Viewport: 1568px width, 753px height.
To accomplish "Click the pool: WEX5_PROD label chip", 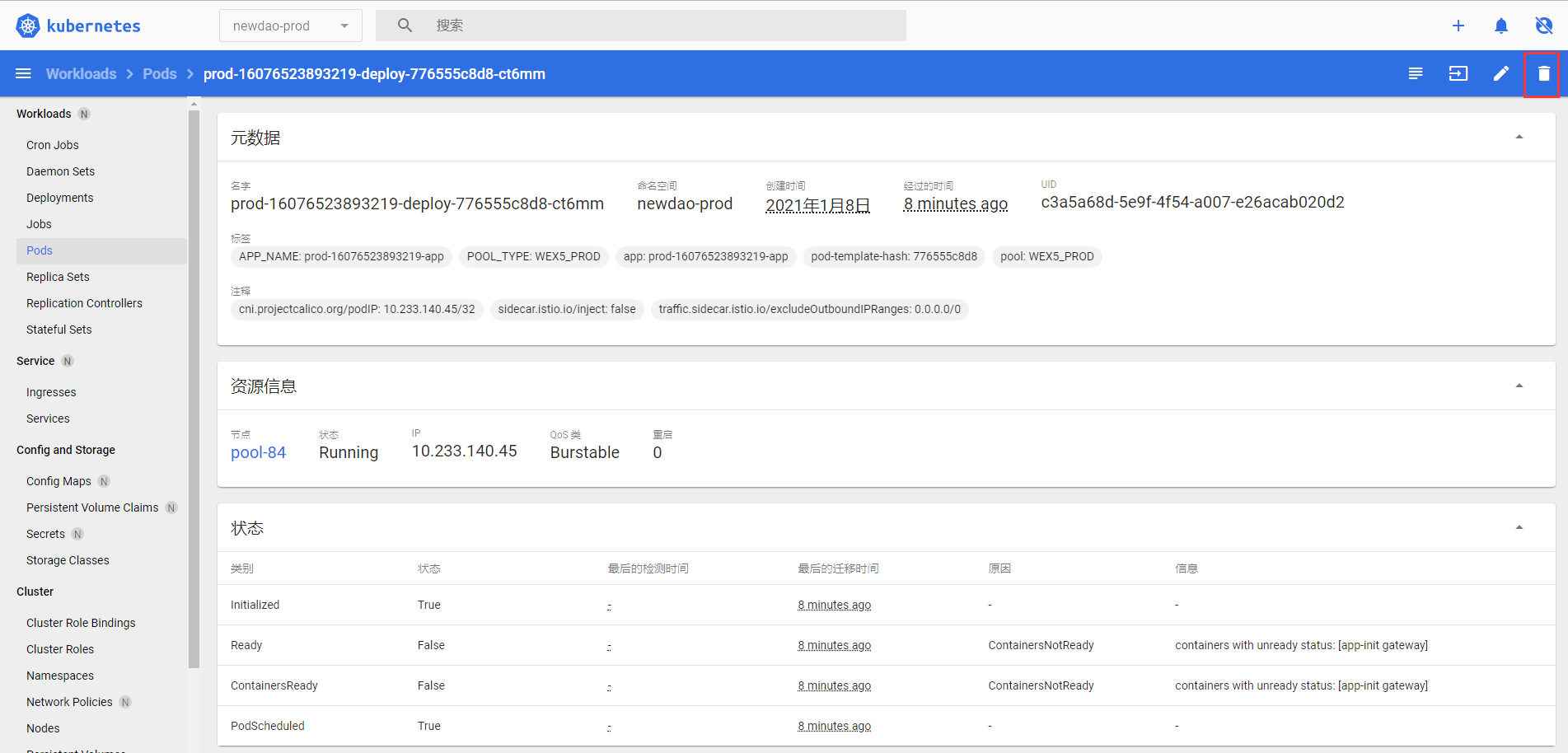I will [1047, 256].
